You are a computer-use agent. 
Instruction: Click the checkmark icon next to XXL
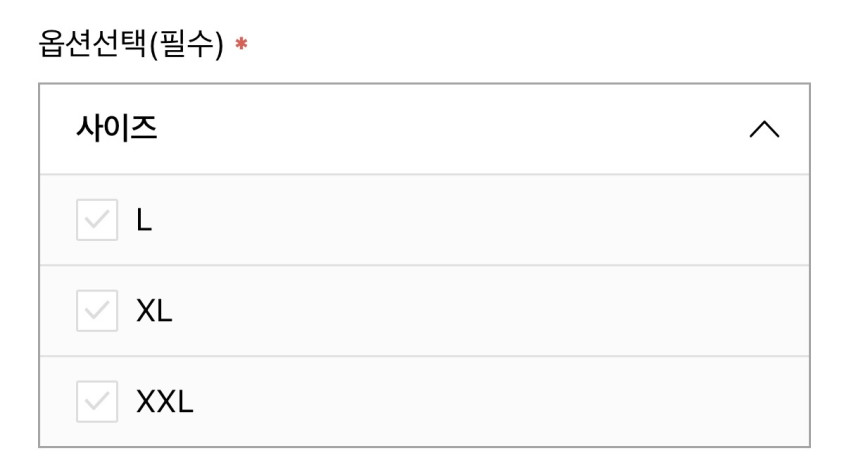97,402
